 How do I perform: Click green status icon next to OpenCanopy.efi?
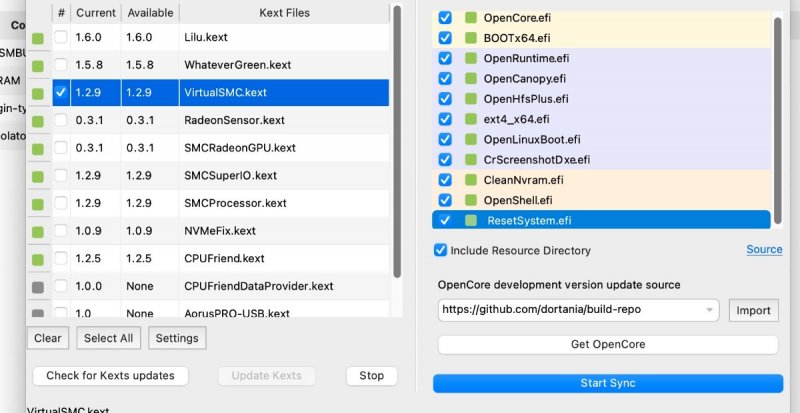coord(471,78)
